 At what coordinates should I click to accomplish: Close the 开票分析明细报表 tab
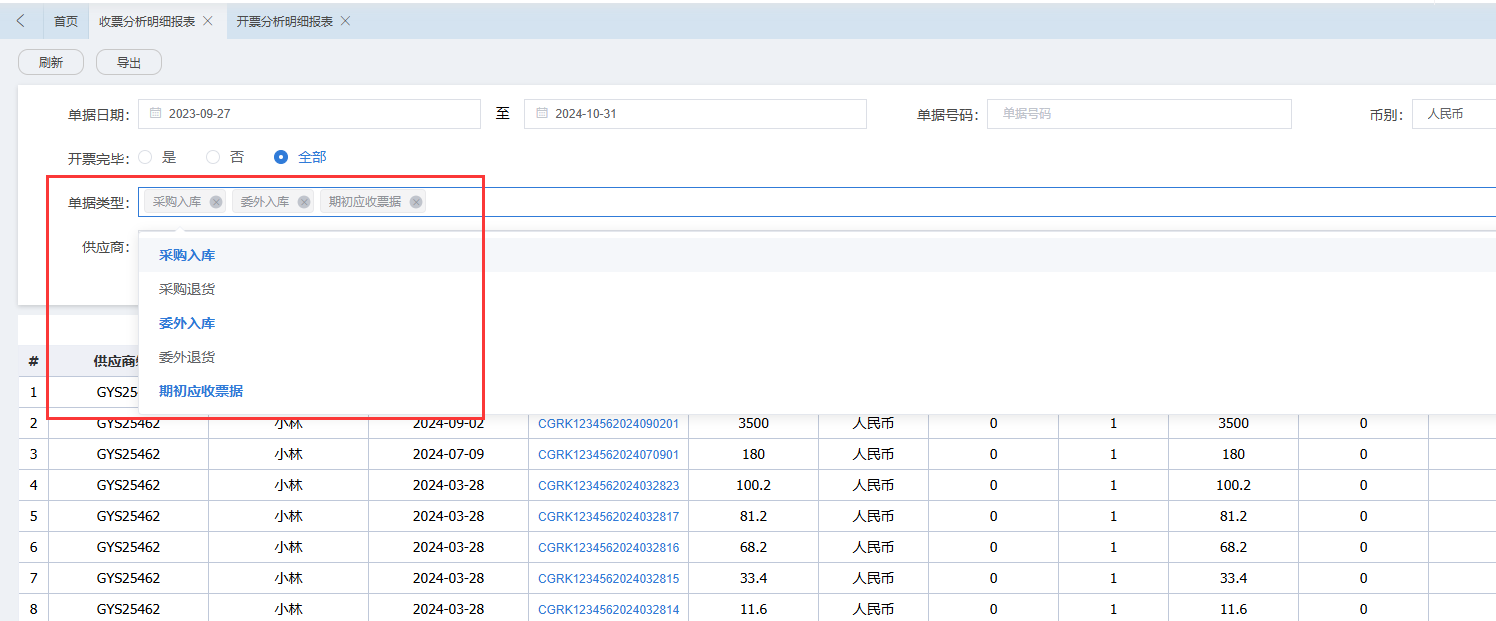(x=346, y=21)
